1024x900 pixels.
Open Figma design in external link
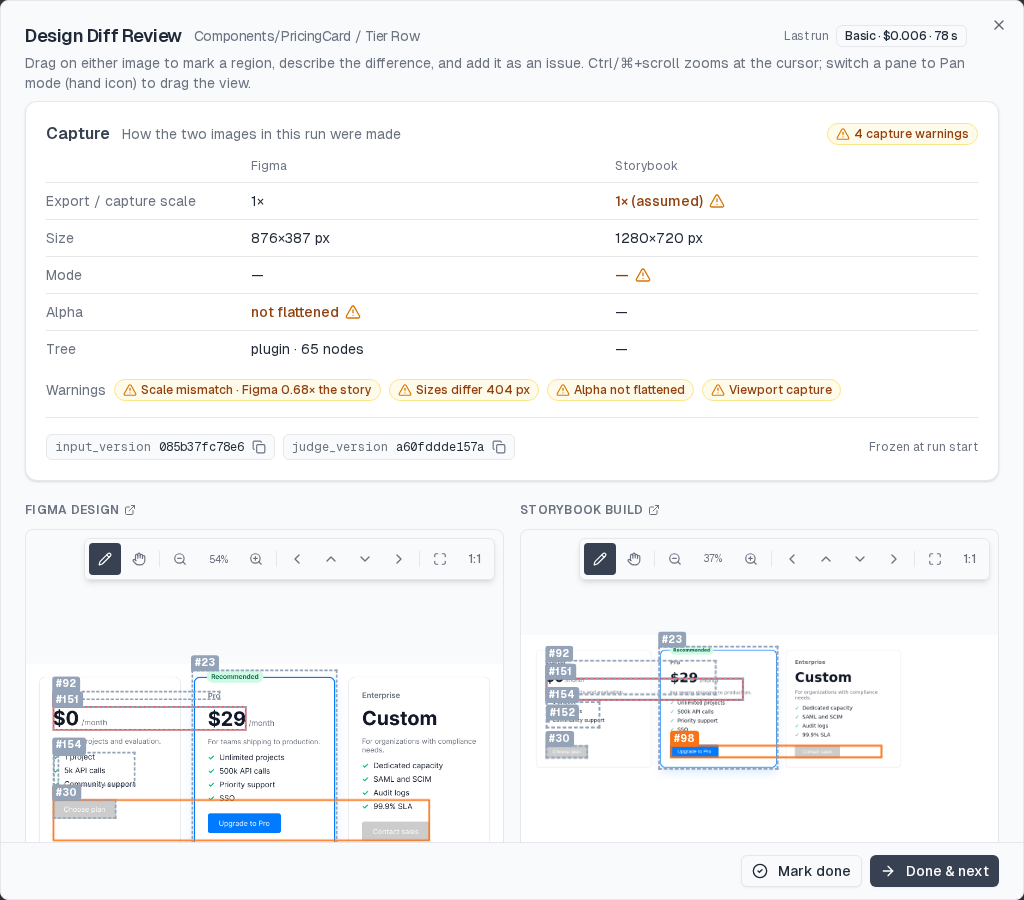(x=130, y=510)
